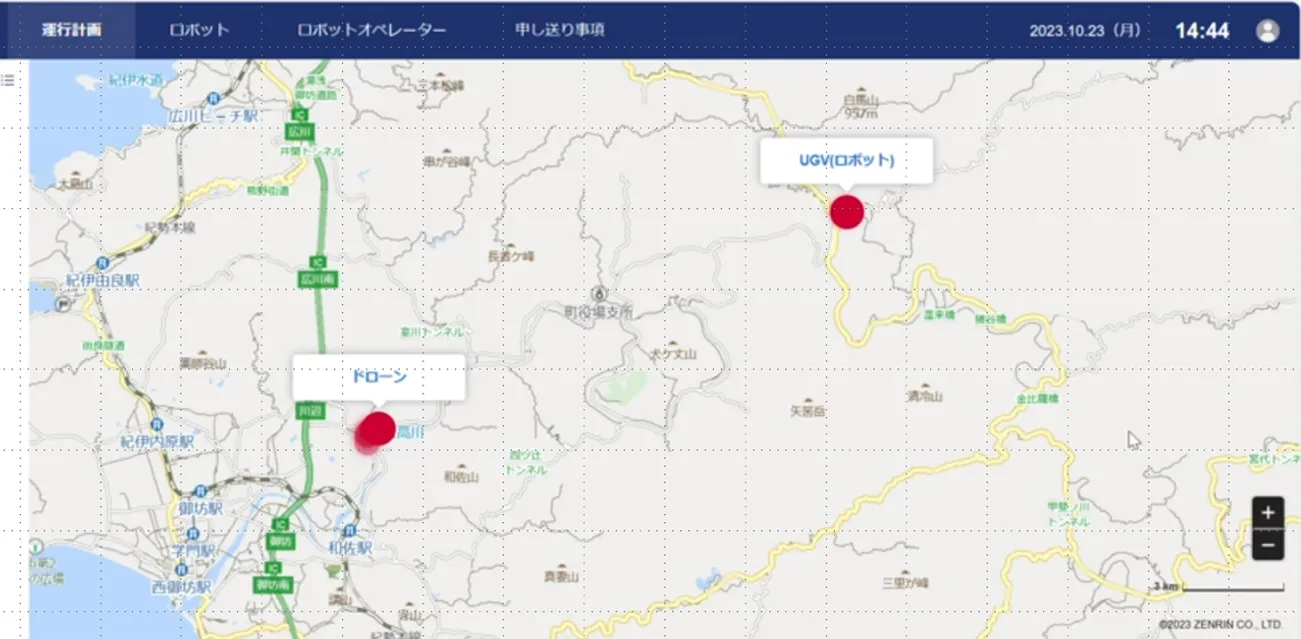Click the 広川ビーチ駅 station label
The height and width of the screenshot is (639, 1301).
(x=213, y=117)
